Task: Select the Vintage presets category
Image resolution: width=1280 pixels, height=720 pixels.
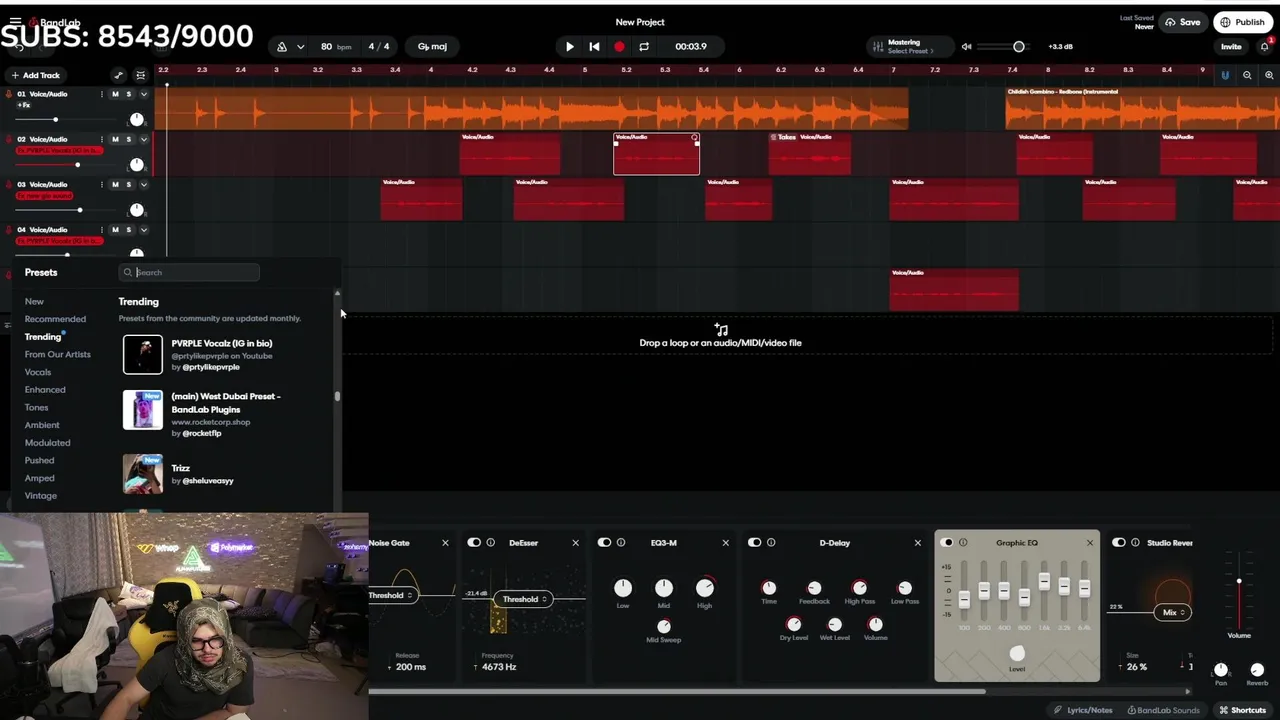Action: click(41, 496)
